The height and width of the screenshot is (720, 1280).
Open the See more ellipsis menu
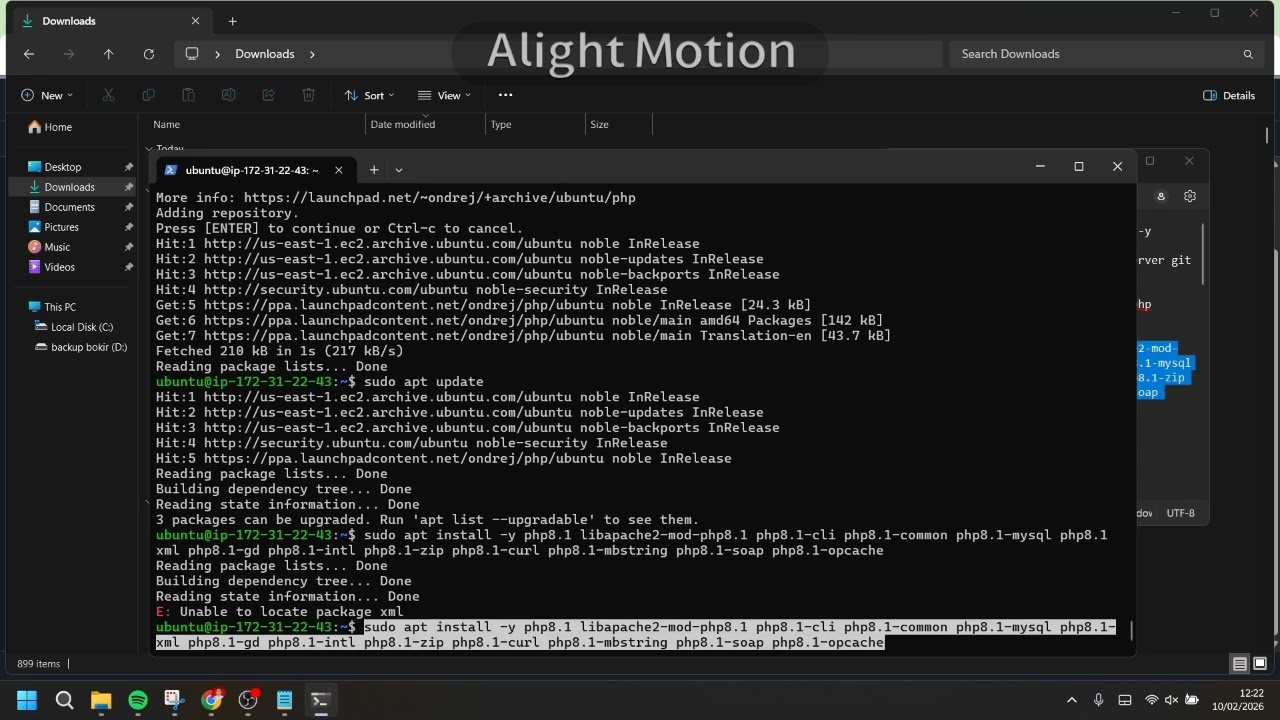click(505, 95)
